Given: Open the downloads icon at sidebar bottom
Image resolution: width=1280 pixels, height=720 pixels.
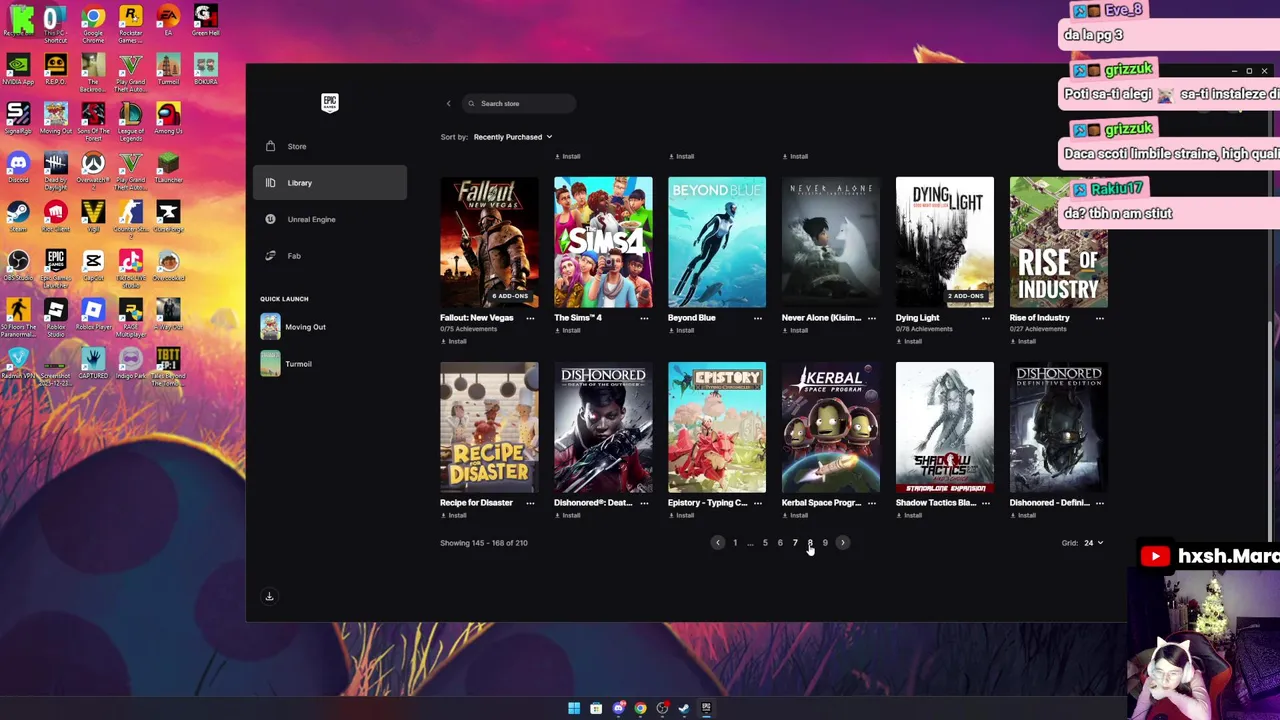Looking at the screenshot, I should [269, 596].
